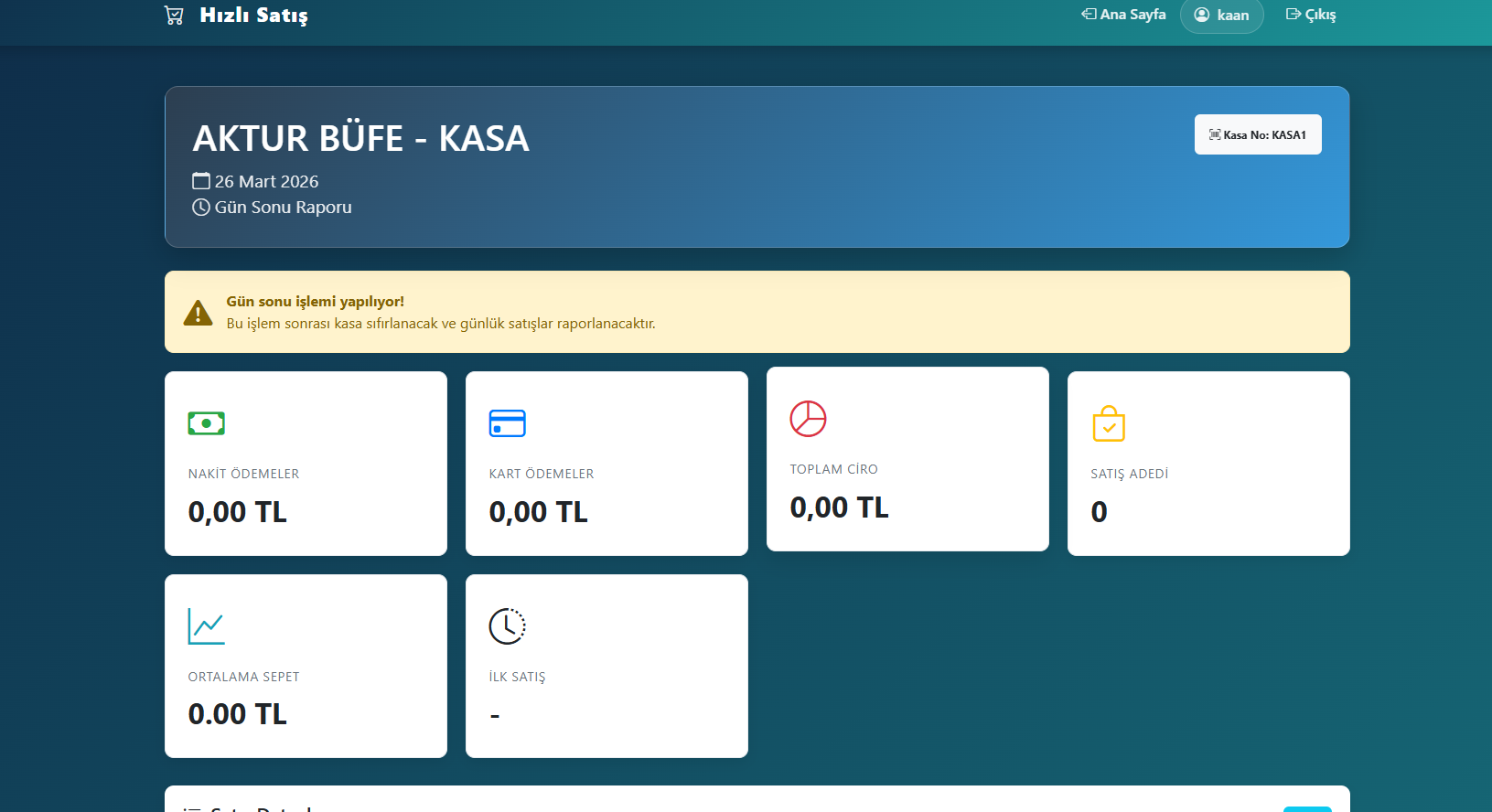This screenshot has width=1492, height=812.
Task: Select the Toplam Ciro amount value
Action: (839, 507)
